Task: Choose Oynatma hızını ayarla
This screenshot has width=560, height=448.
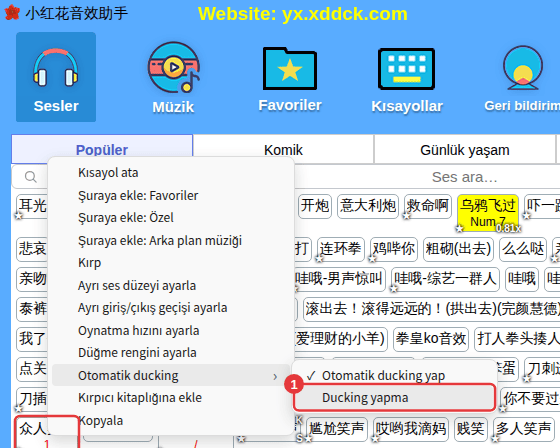Action: click(171, 330)
